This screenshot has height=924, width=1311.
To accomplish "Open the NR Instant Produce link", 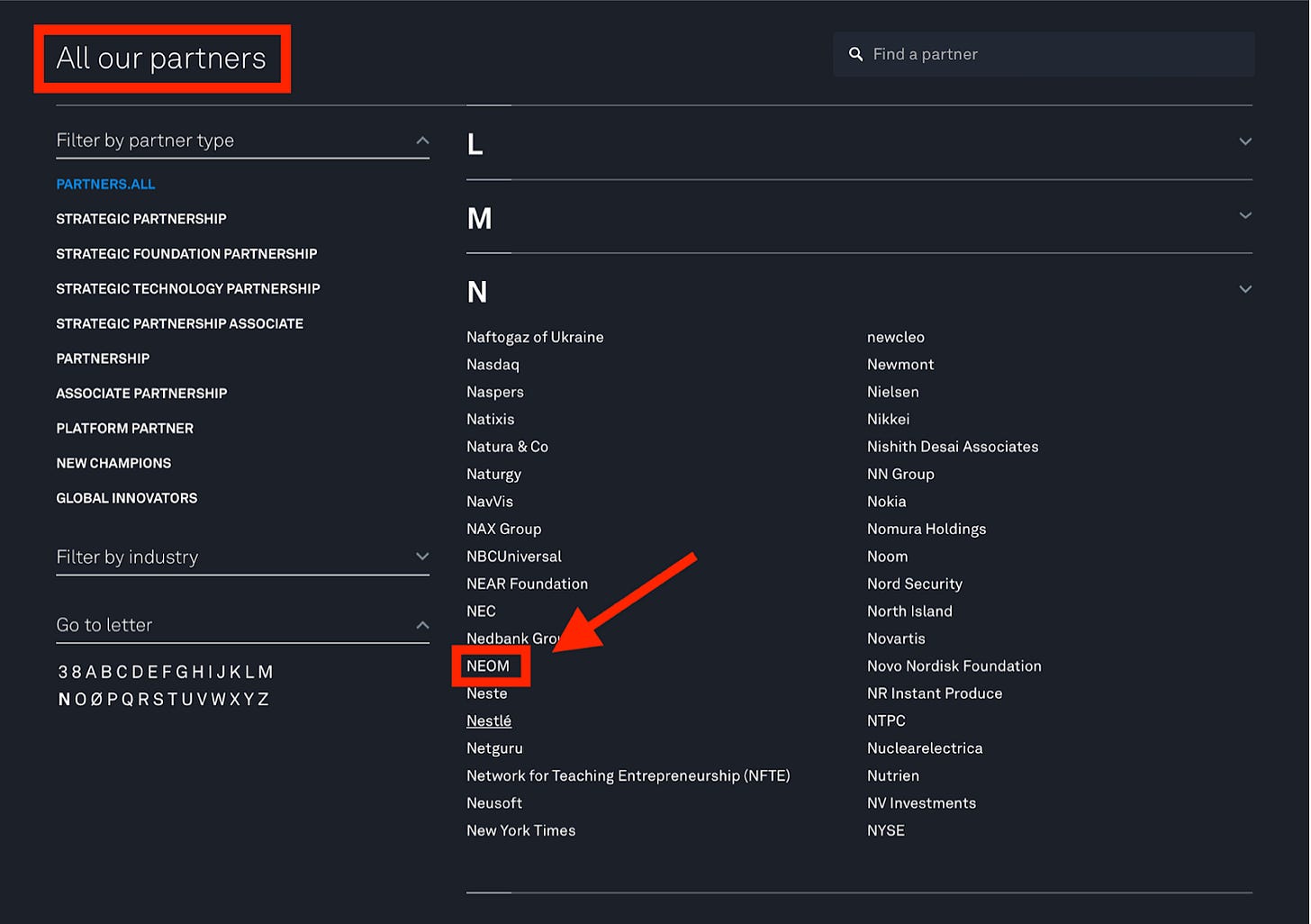I will (x=935, y=693).
